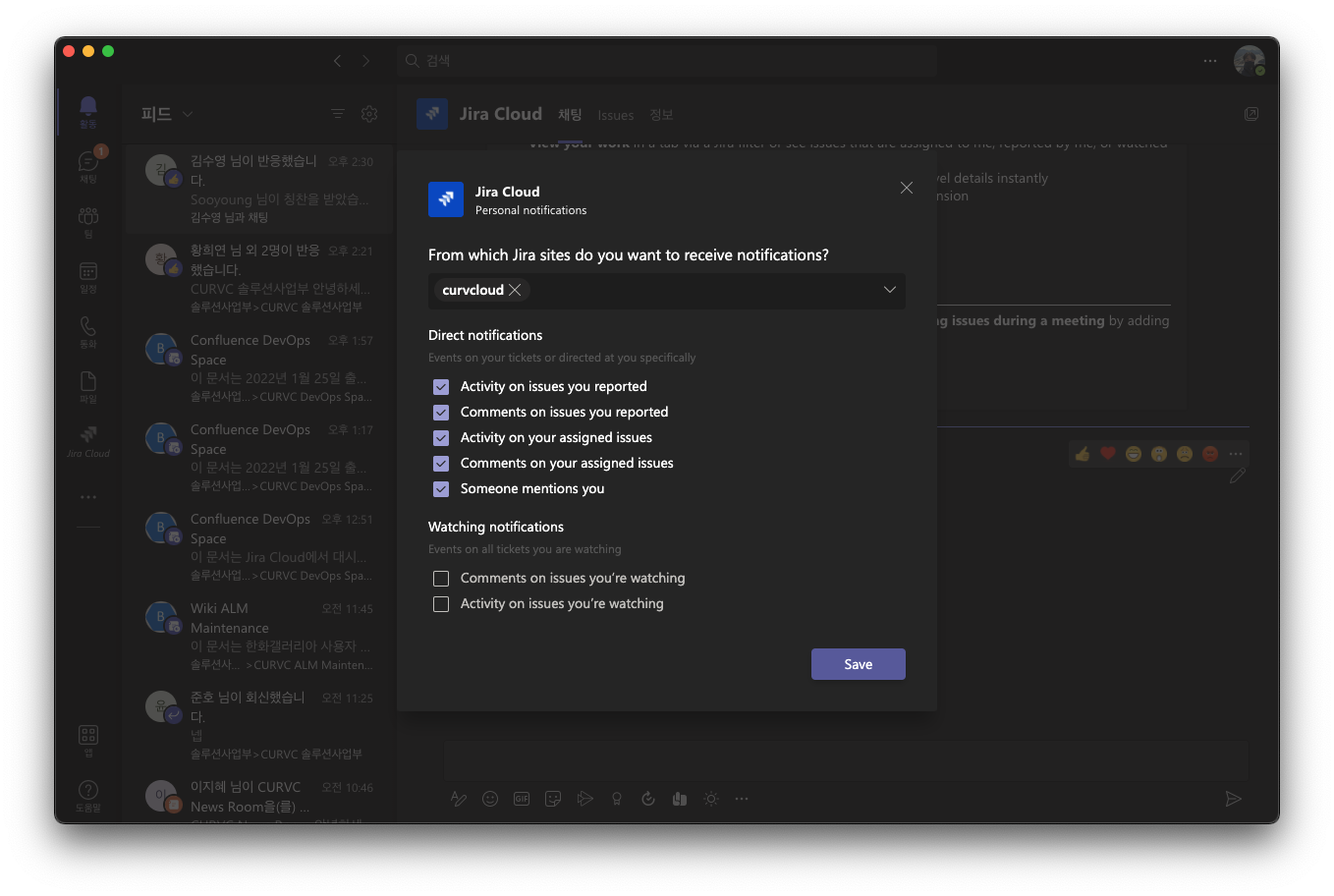Send the message with arrow icon

pyautogui.click(x=1234, y=799)
